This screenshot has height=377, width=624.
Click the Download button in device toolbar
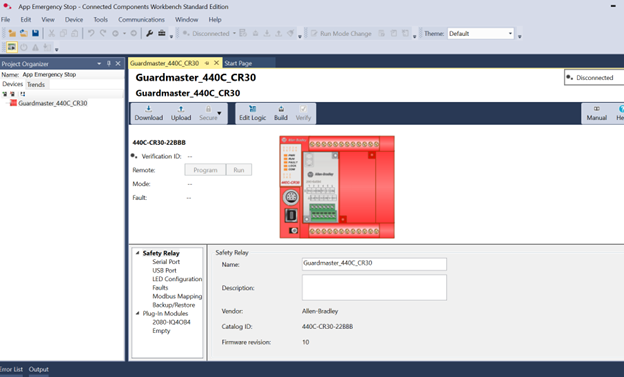tap(148, 113)
